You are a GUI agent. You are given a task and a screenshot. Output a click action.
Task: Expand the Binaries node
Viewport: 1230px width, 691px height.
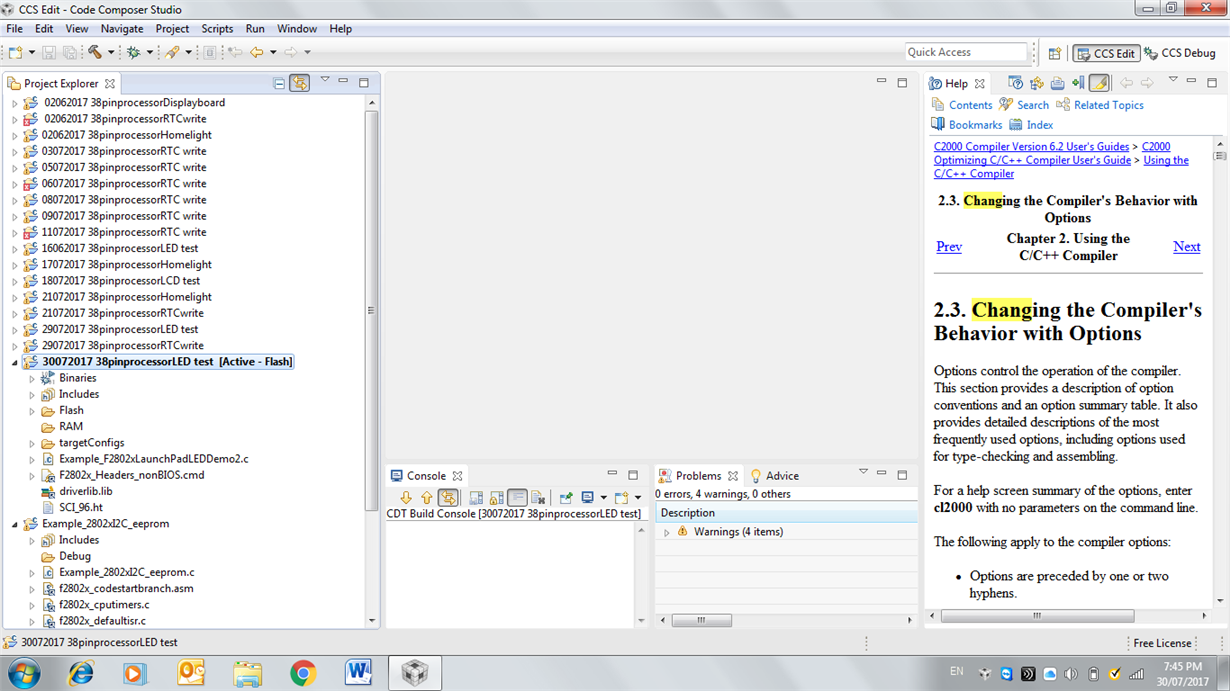(31, 378)
